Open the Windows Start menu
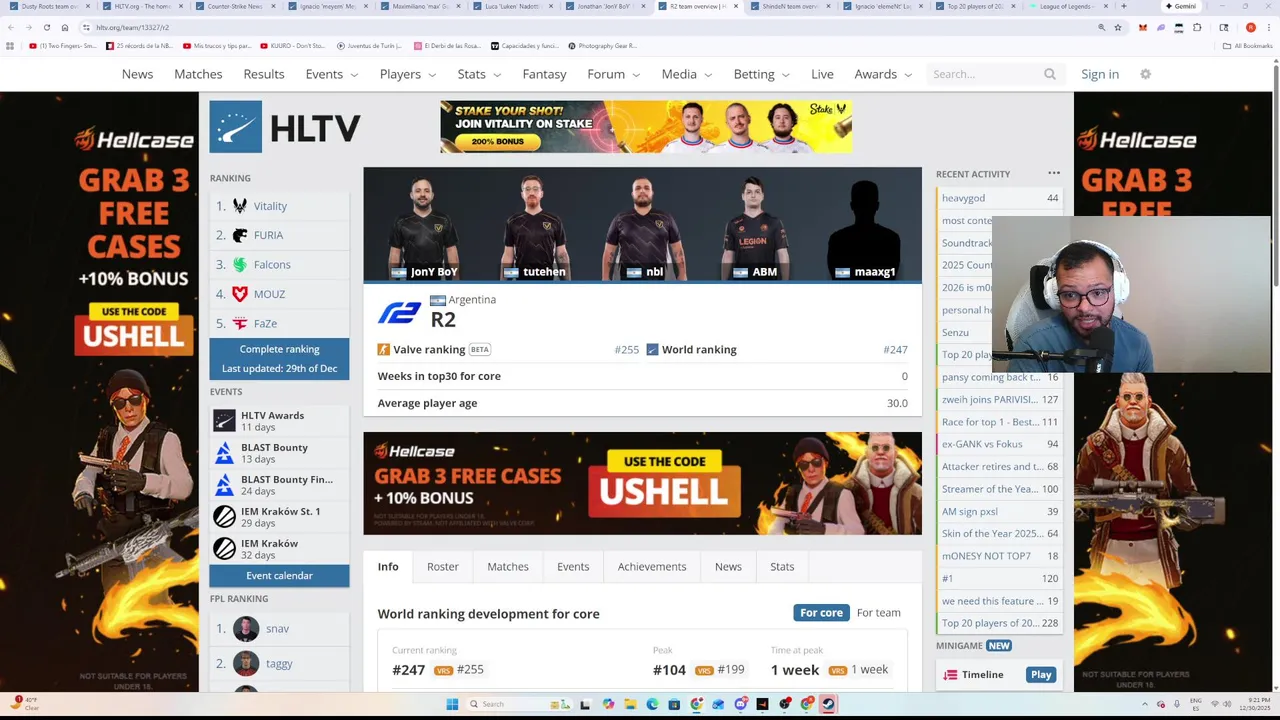The height and width of the screenshot is (720, 1280). tap(452, 704)
